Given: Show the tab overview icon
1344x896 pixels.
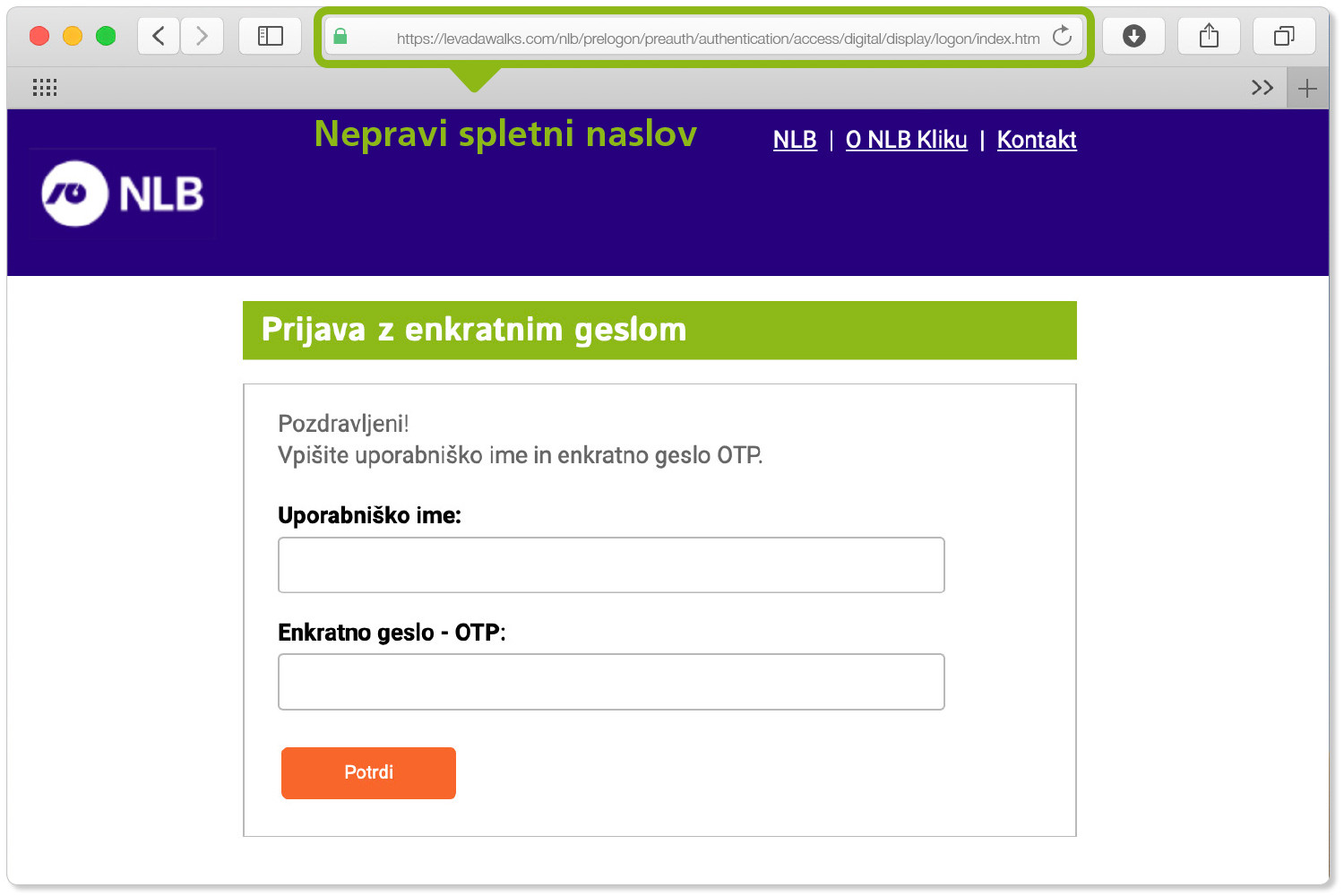Looking at the screenshot, I should [x=1284, y=36].
